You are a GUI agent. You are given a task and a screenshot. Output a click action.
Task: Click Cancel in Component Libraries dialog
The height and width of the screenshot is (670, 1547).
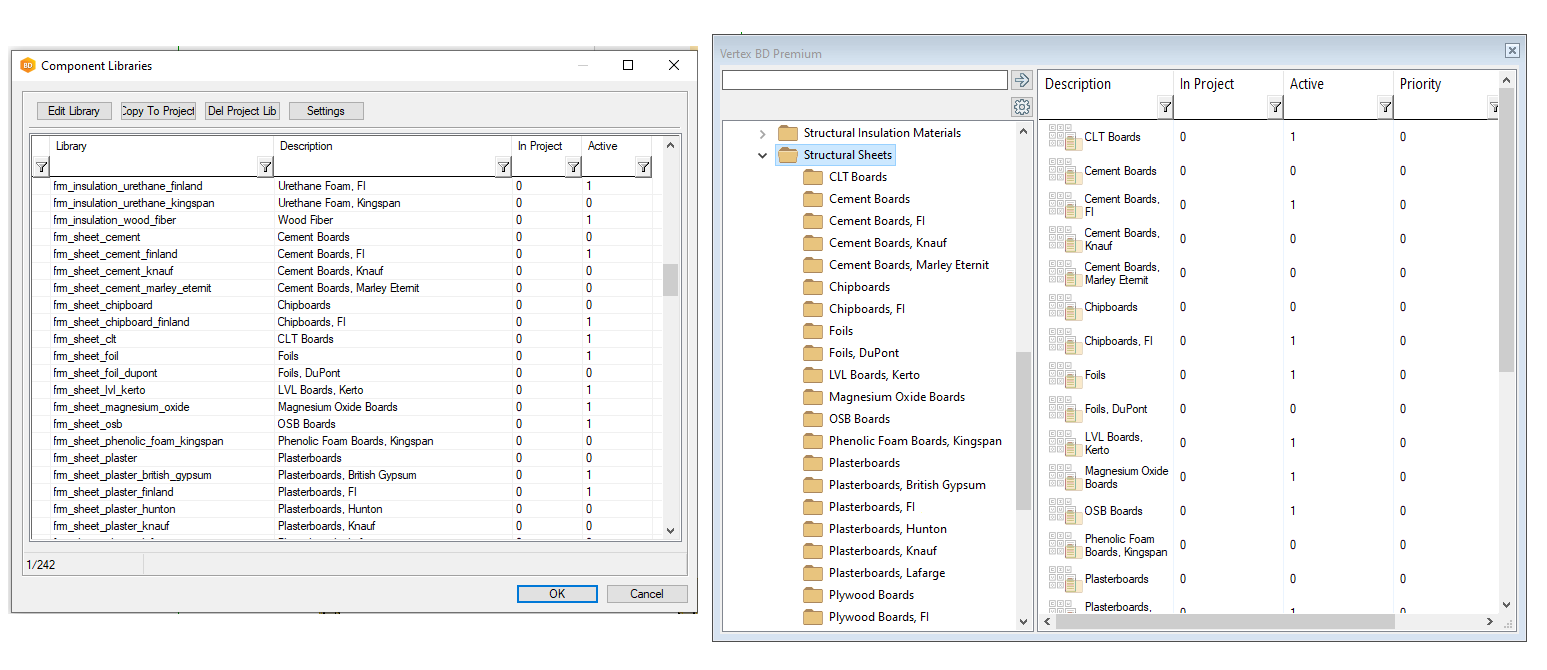[x=647, y=594]
